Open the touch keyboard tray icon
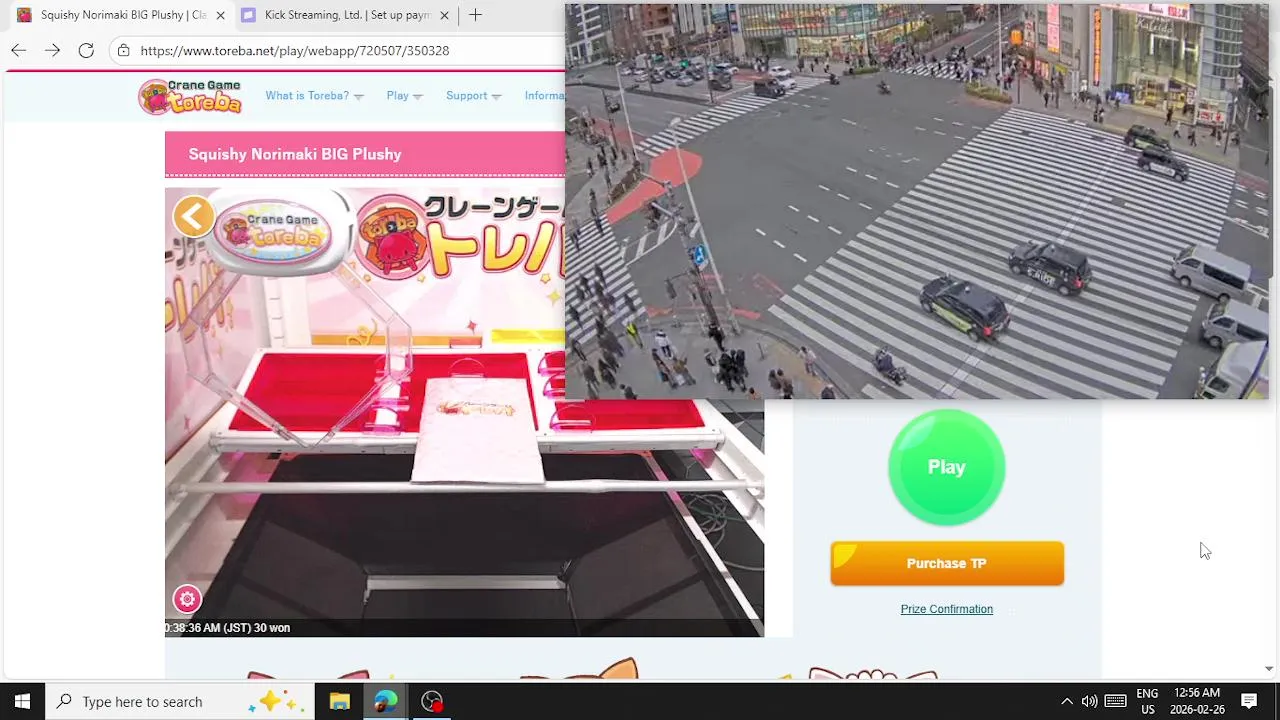The image size is (1280, 720). click(1116, 701)
